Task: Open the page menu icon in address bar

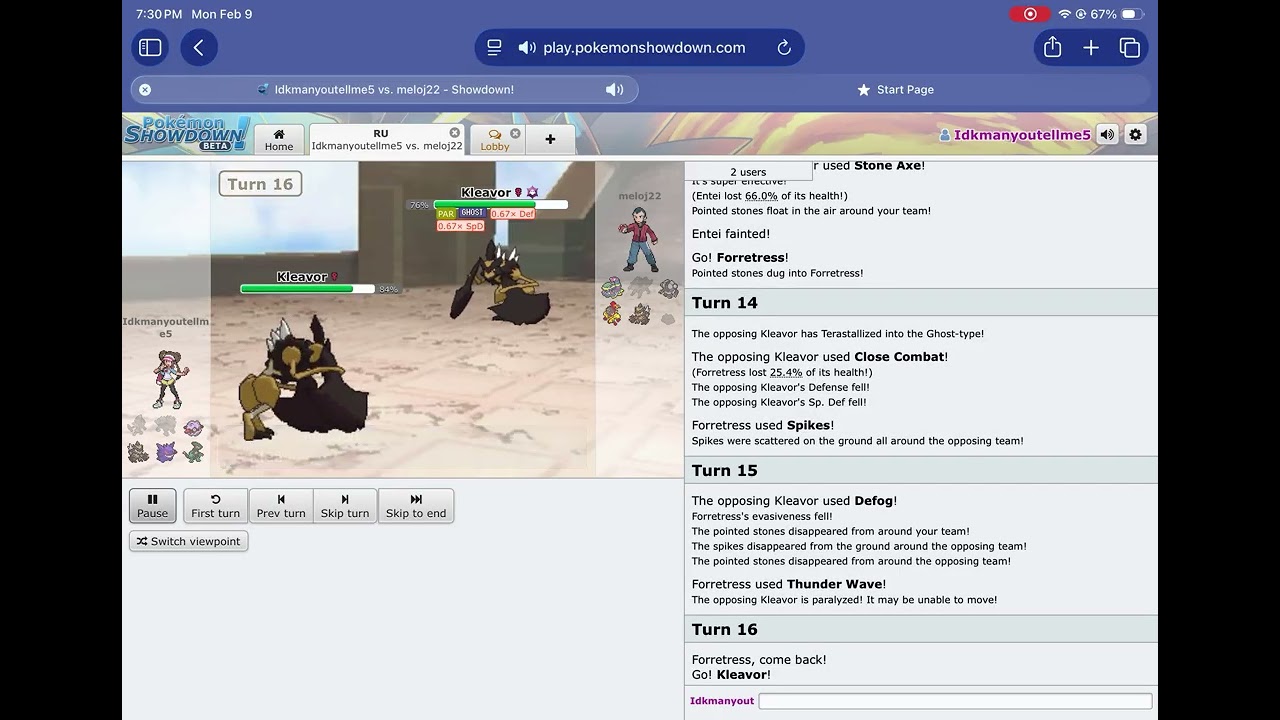Action: (494, 47)
